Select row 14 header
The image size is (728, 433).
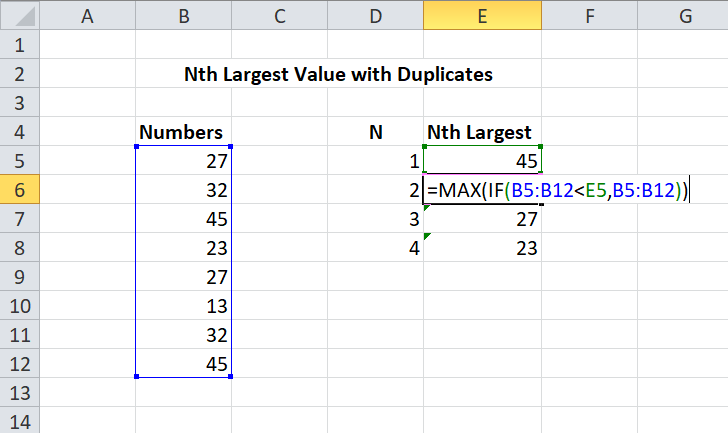pyautogui.click(x=20, y=420)
